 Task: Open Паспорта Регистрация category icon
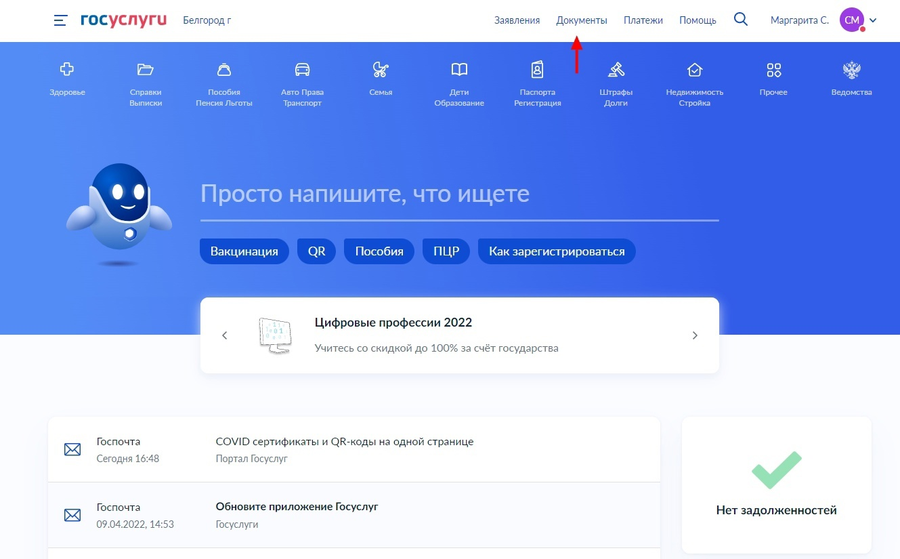point(537,70)
